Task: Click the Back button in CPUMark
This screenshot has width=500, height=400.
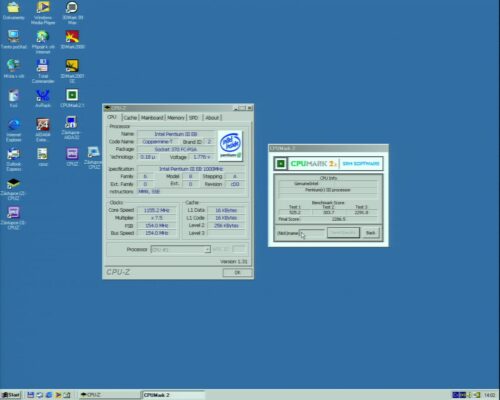Action: tap(370, 233)
